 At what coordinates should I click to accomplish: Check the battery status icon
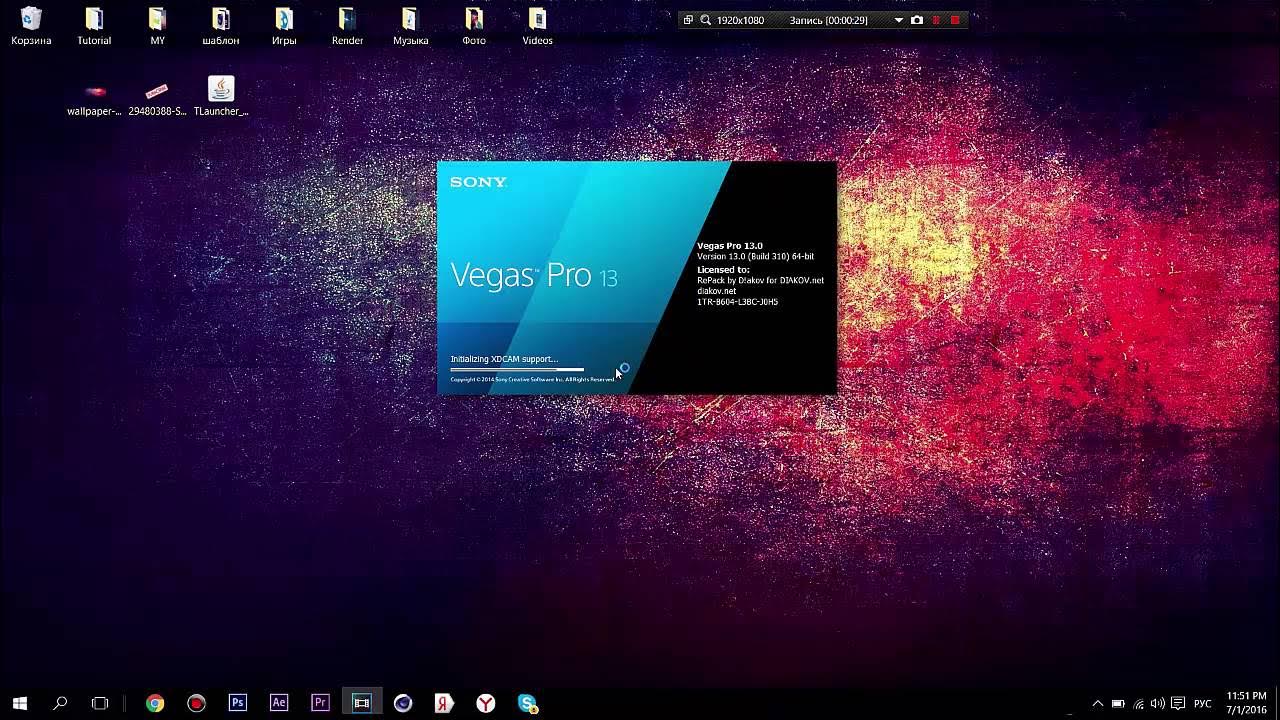click(1118, 703)
